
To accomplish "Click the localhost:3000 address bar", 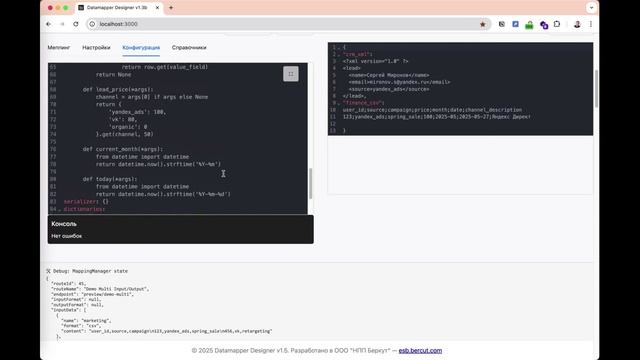I will [x=286, y=24].
